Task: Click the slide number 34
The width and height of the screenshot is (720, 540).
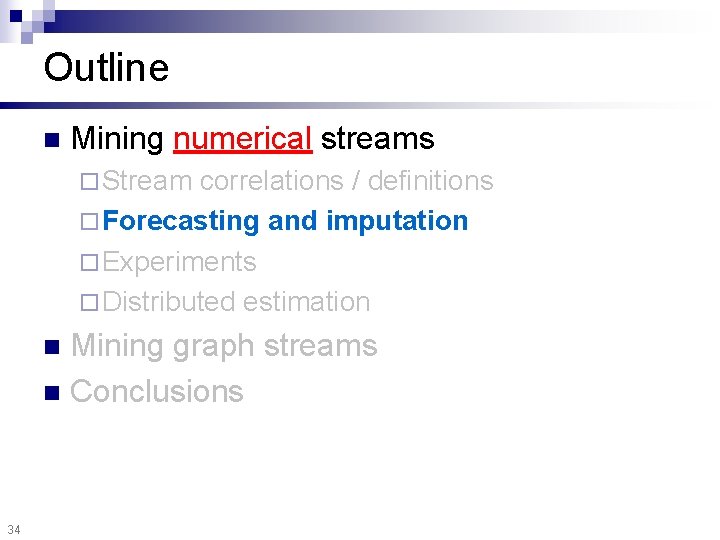Action: 14,529
